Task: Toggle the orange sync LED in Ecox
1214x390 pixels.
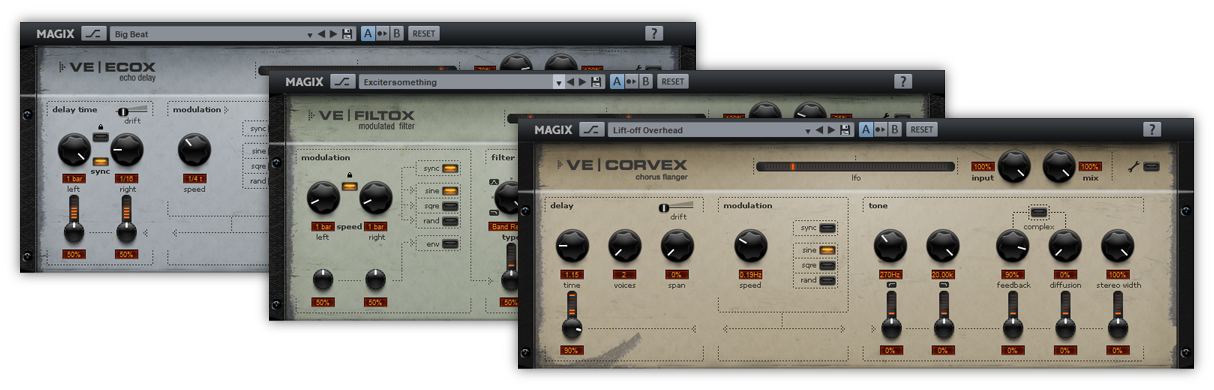Action: [101, 162]
